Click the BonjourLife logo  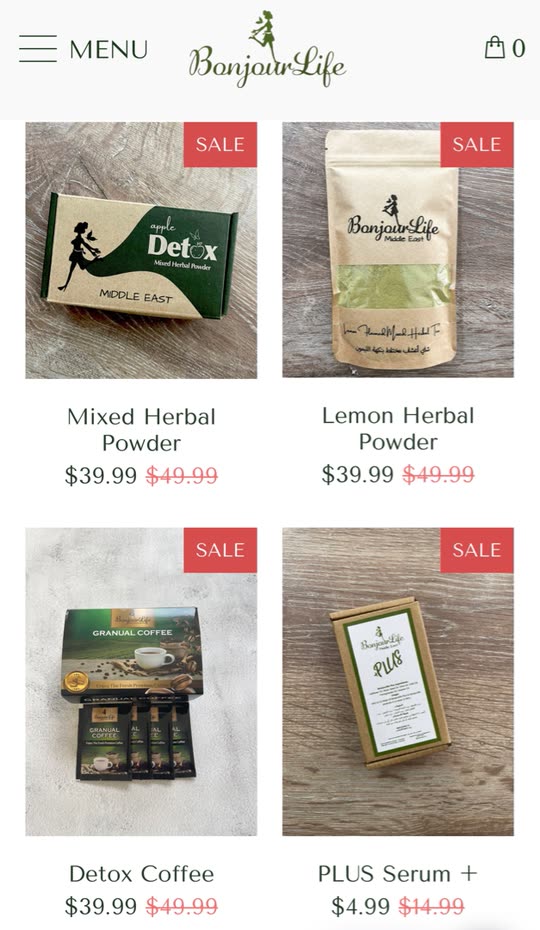tap(267, 50)
